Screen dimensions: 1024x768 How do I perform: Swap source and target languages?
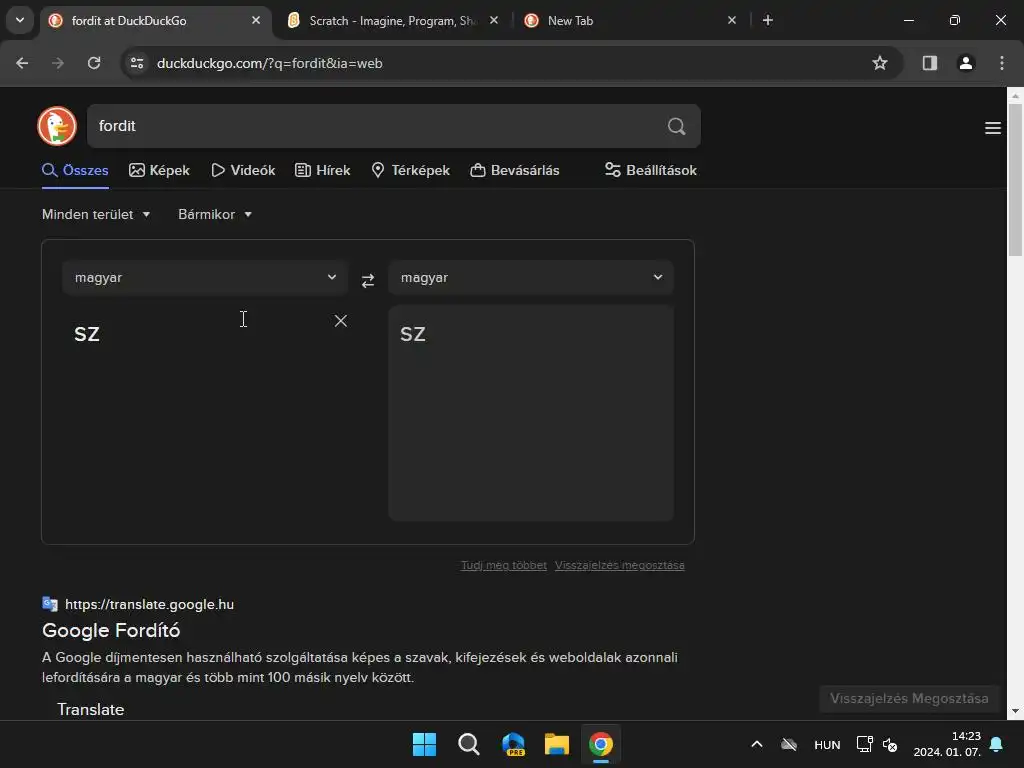point(368,280)
